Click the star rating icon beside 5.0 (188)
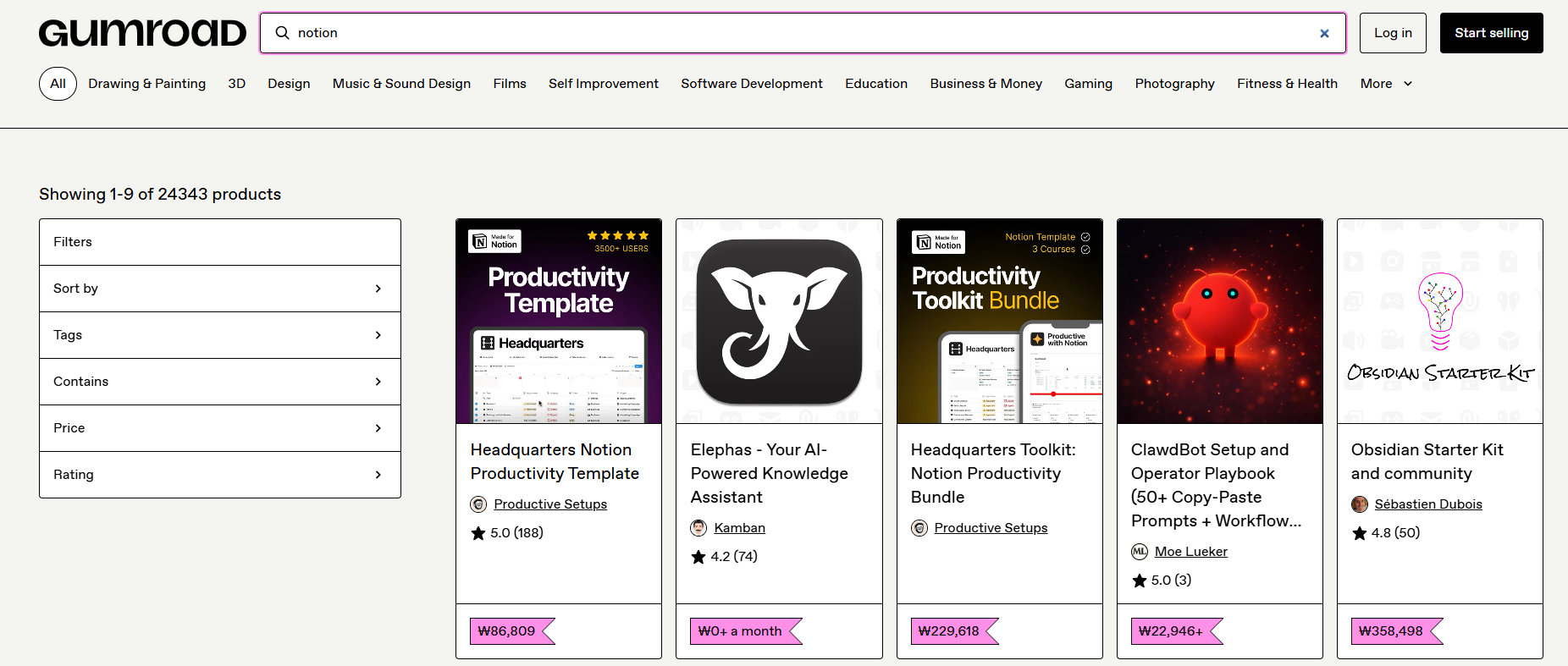Image resolution: width=1568 pixels, height=666 pixels. pos(478,533)
